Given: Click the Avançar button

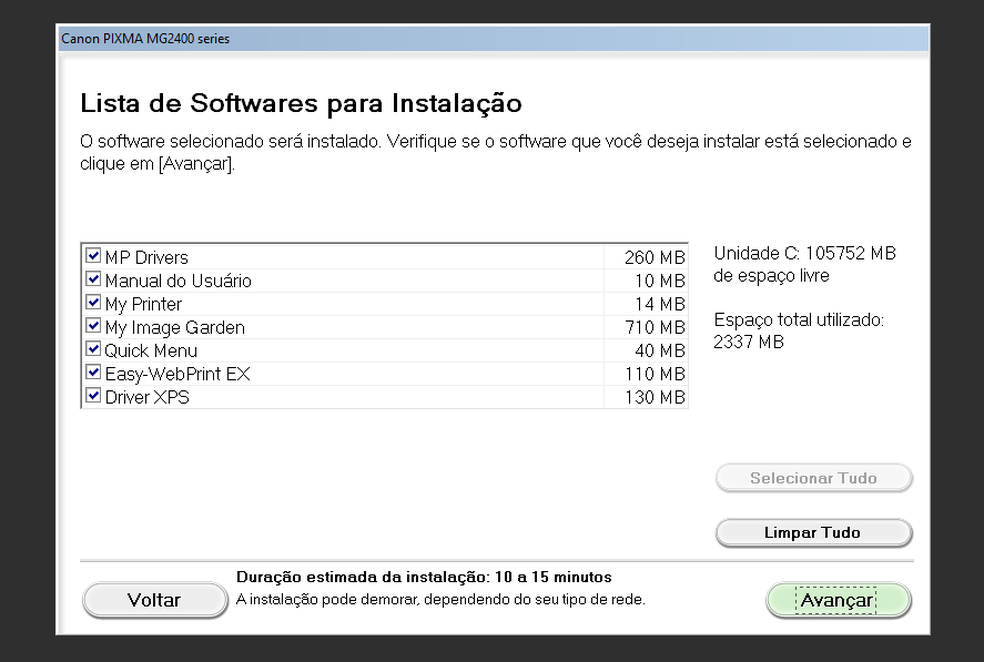Looking at the screenshot, I should pos(838,601).
